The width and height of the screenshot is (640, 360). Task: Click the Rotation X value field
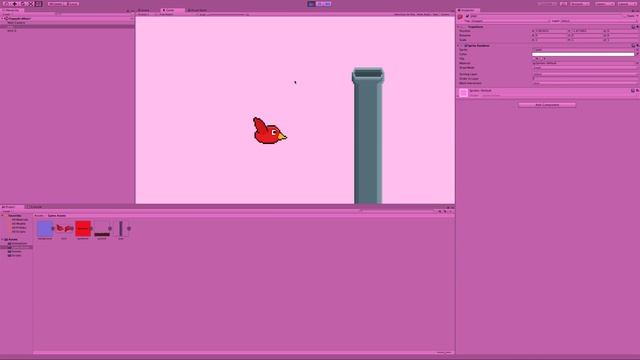[551, 36]
